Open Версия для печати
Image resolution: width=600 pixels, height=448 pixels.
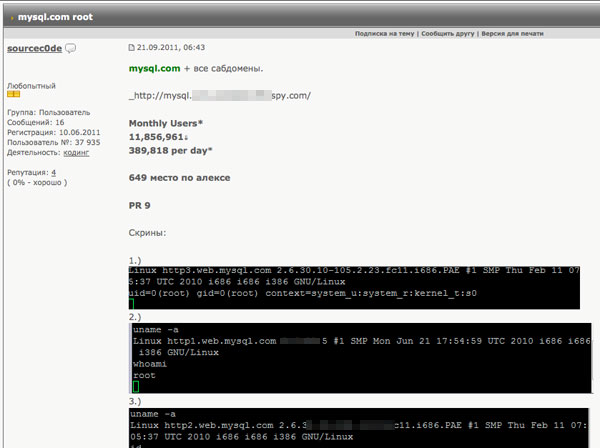512,34
